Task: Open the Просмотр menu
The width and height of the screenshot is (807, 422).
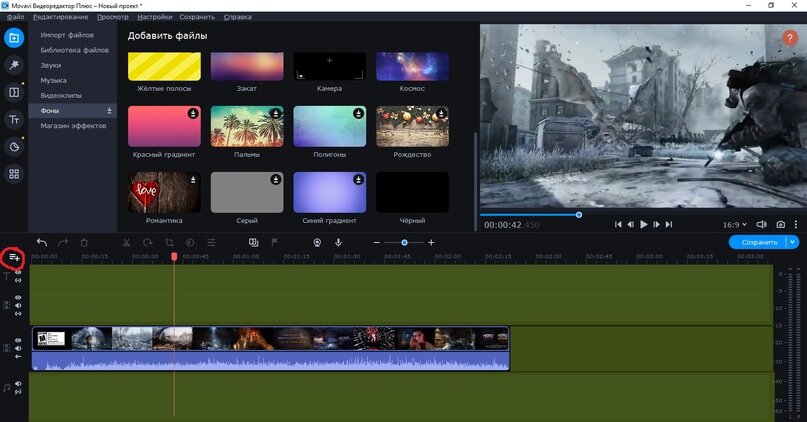Action: pyautogui.click(x=113, y=17)
